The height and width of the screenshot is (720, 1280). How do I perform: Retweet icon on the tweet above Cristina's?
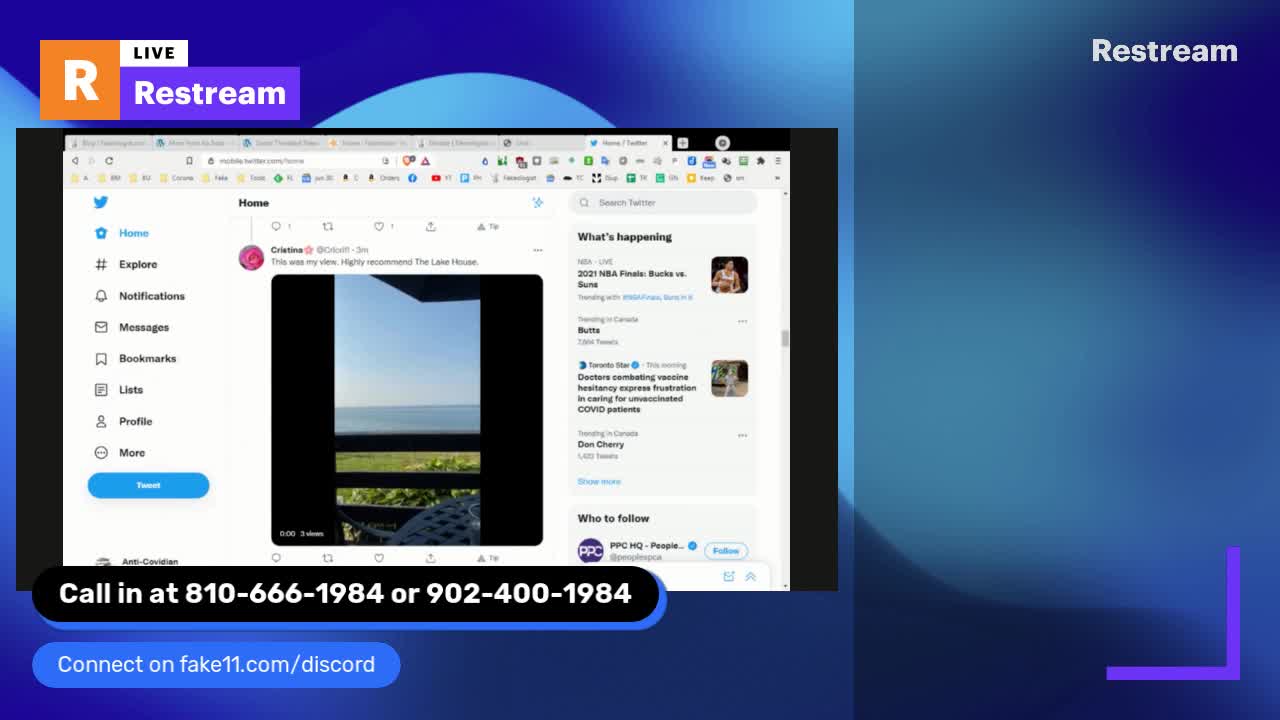(328, 227)
